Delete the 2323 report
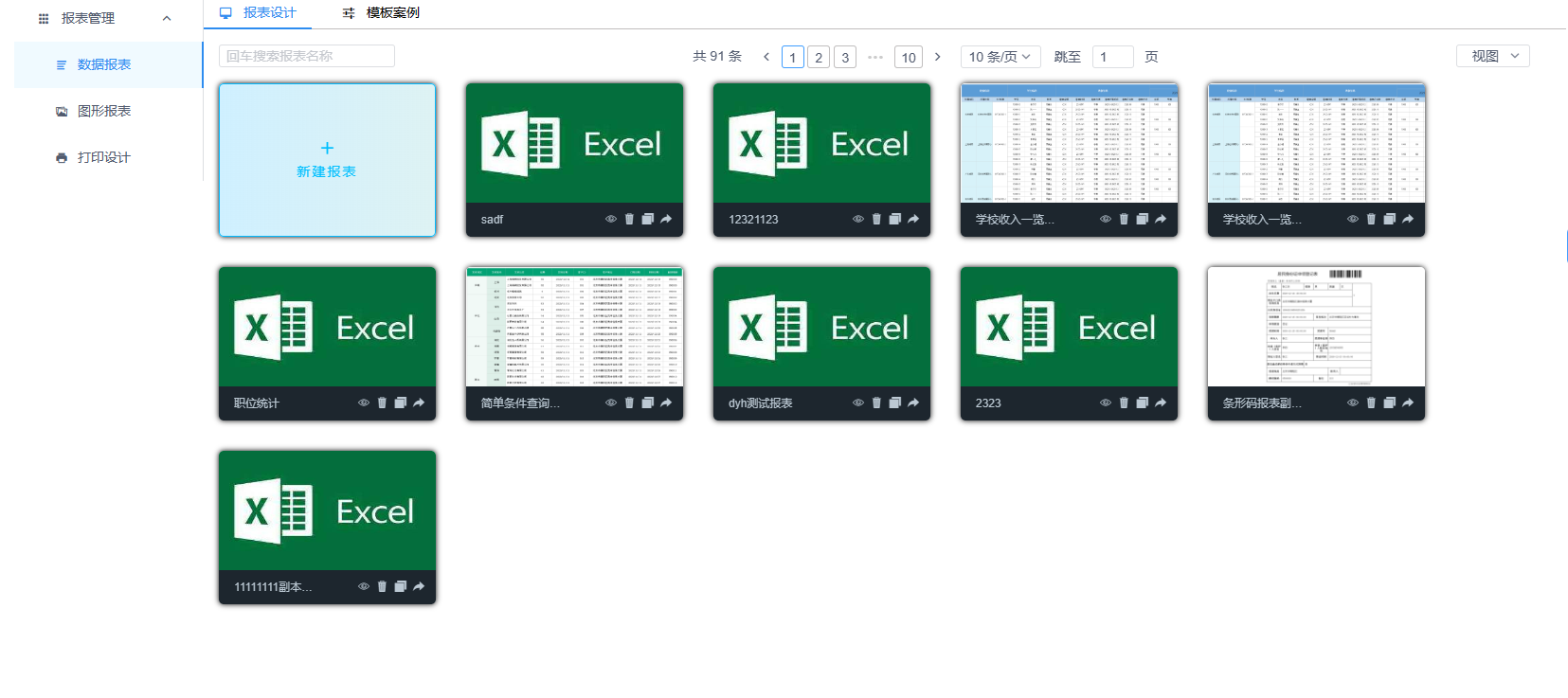 (1124, 403)
